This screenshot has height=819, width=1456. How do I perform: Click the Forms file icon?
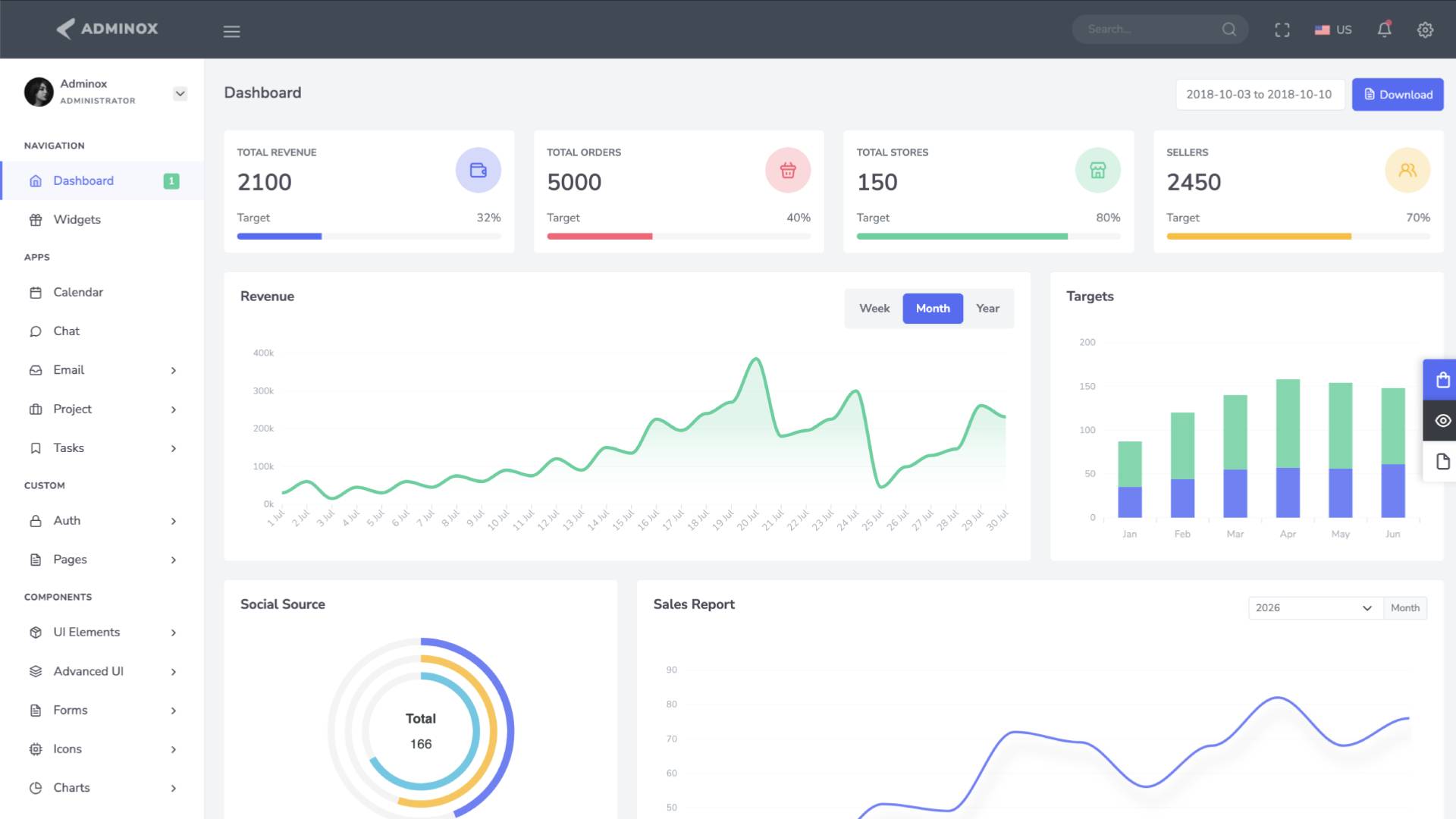point(36,711)
